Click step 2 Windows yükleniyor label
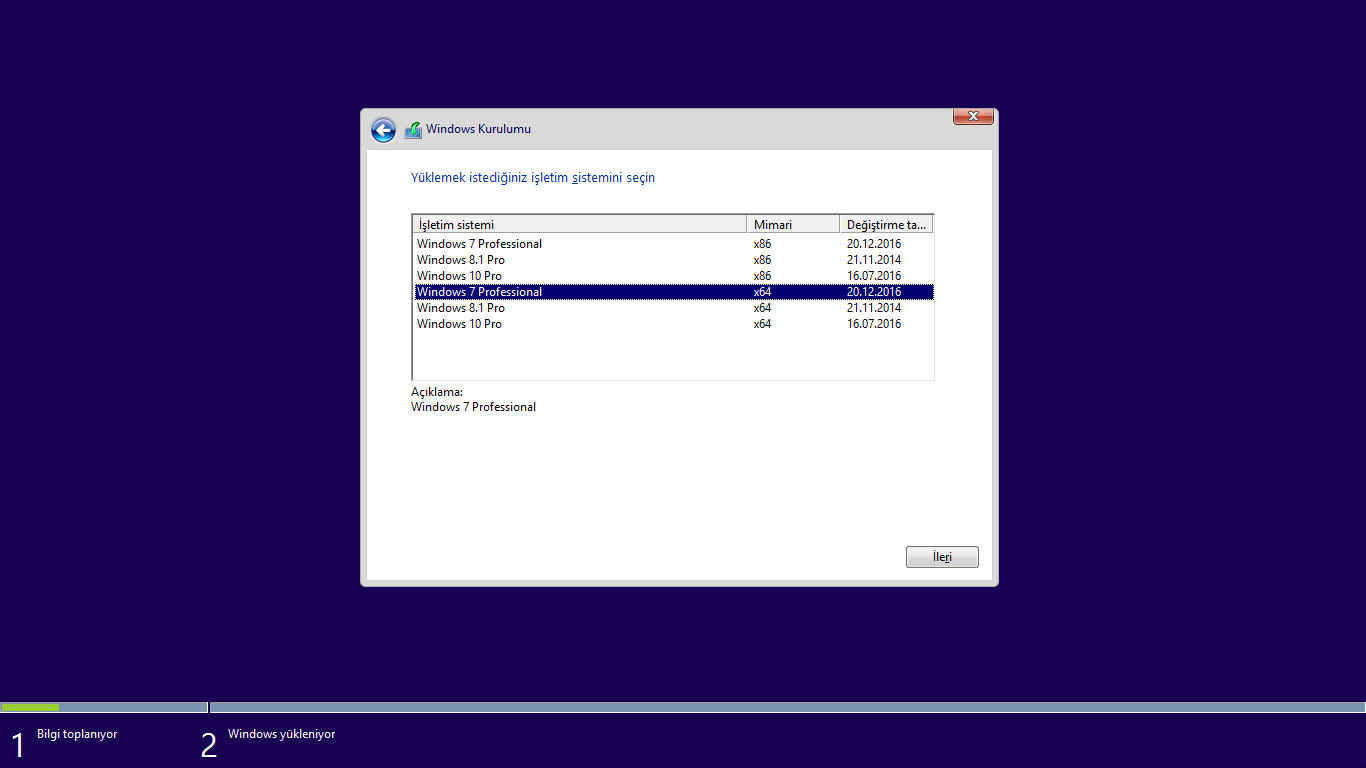The height and width of the screenshot is (768, 1366). click(281, 734)
